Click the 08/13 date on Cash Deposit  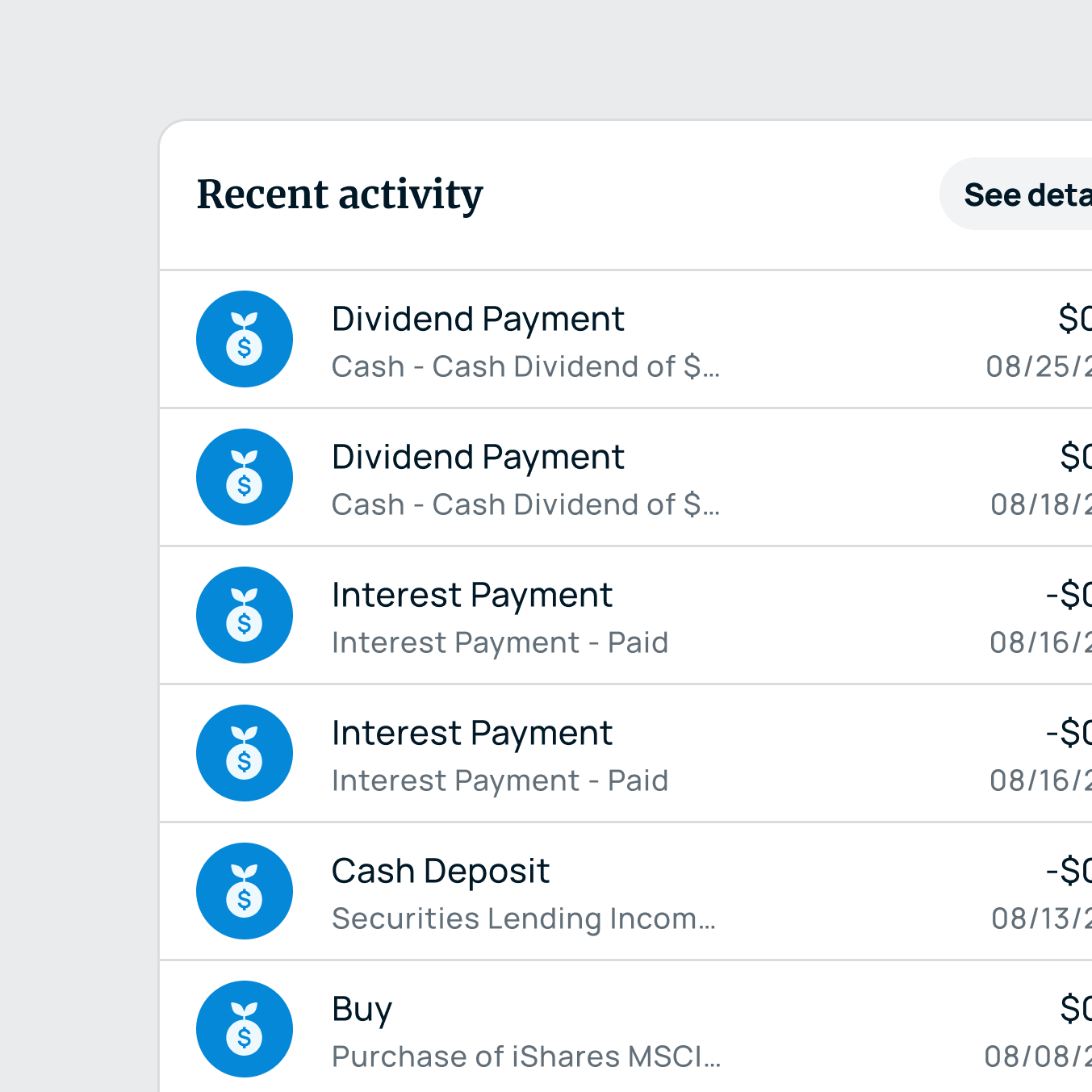coord(1041,918)
